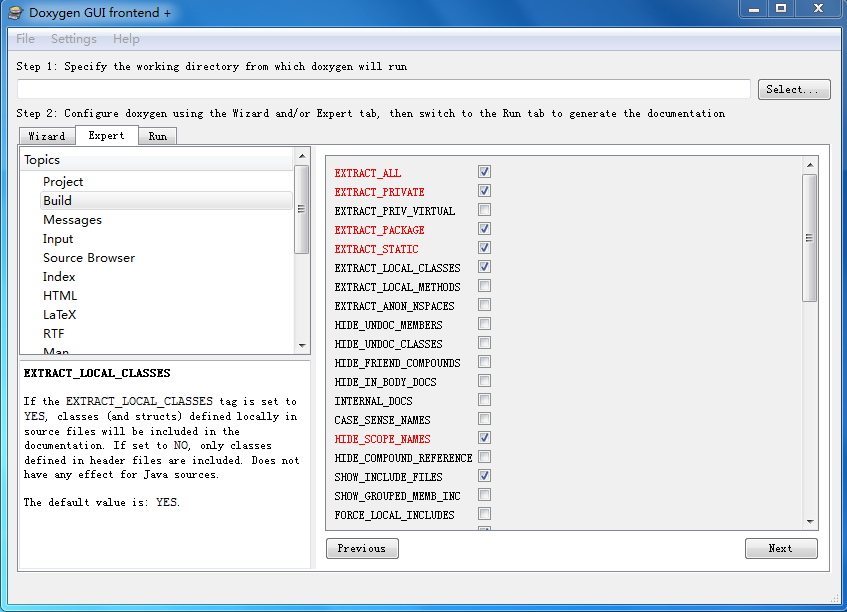Click the options panel scroll up arrow
847x612 pixels.
point(810,165)
